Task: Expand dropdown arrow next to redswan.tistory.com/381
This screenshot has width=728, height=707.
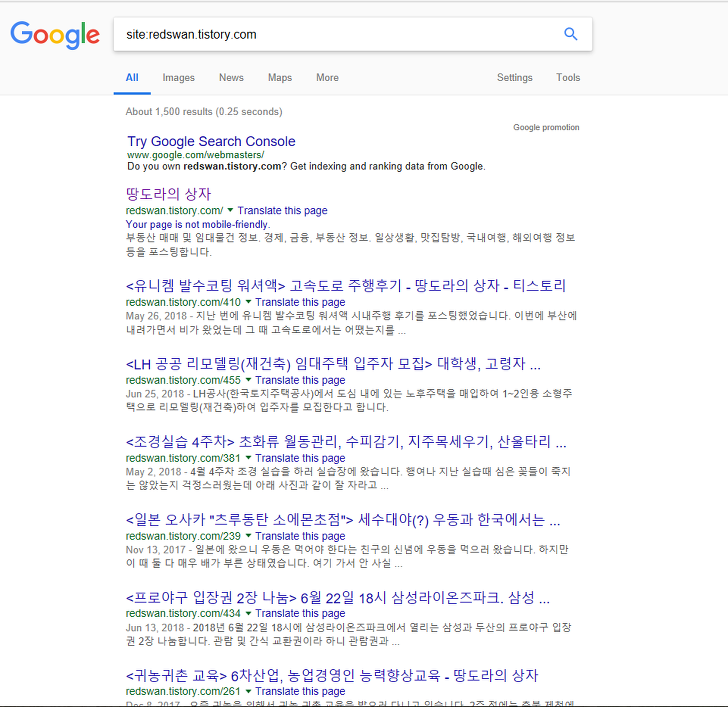Action: 248,458
